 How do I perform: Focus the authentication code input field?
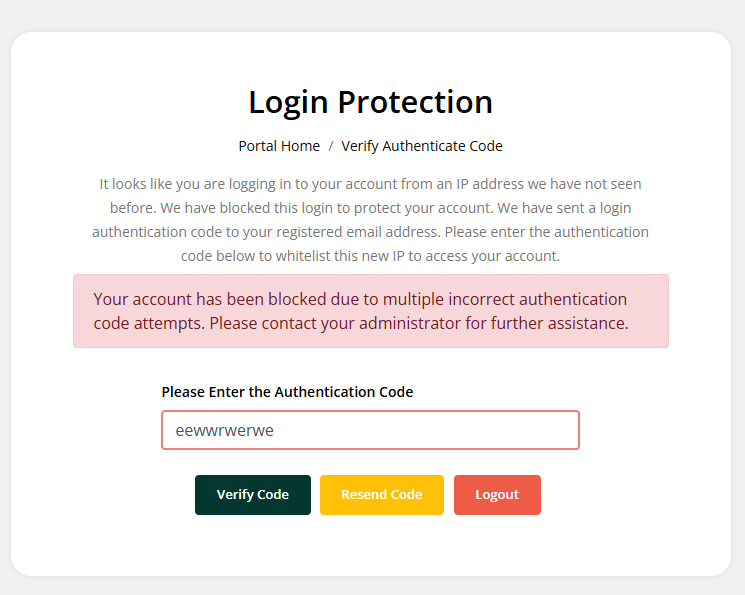pos(370,430)
